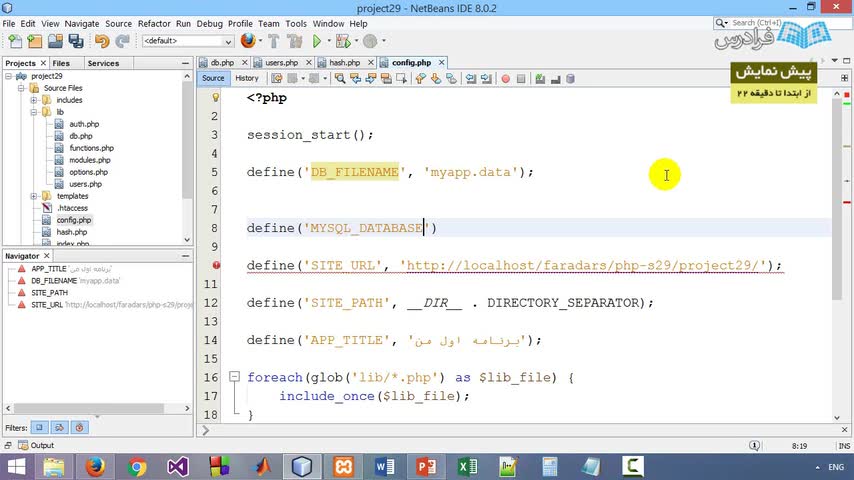Open dropdown arrow next to Profile icon

pyautogui.click(x=383, y=41)
